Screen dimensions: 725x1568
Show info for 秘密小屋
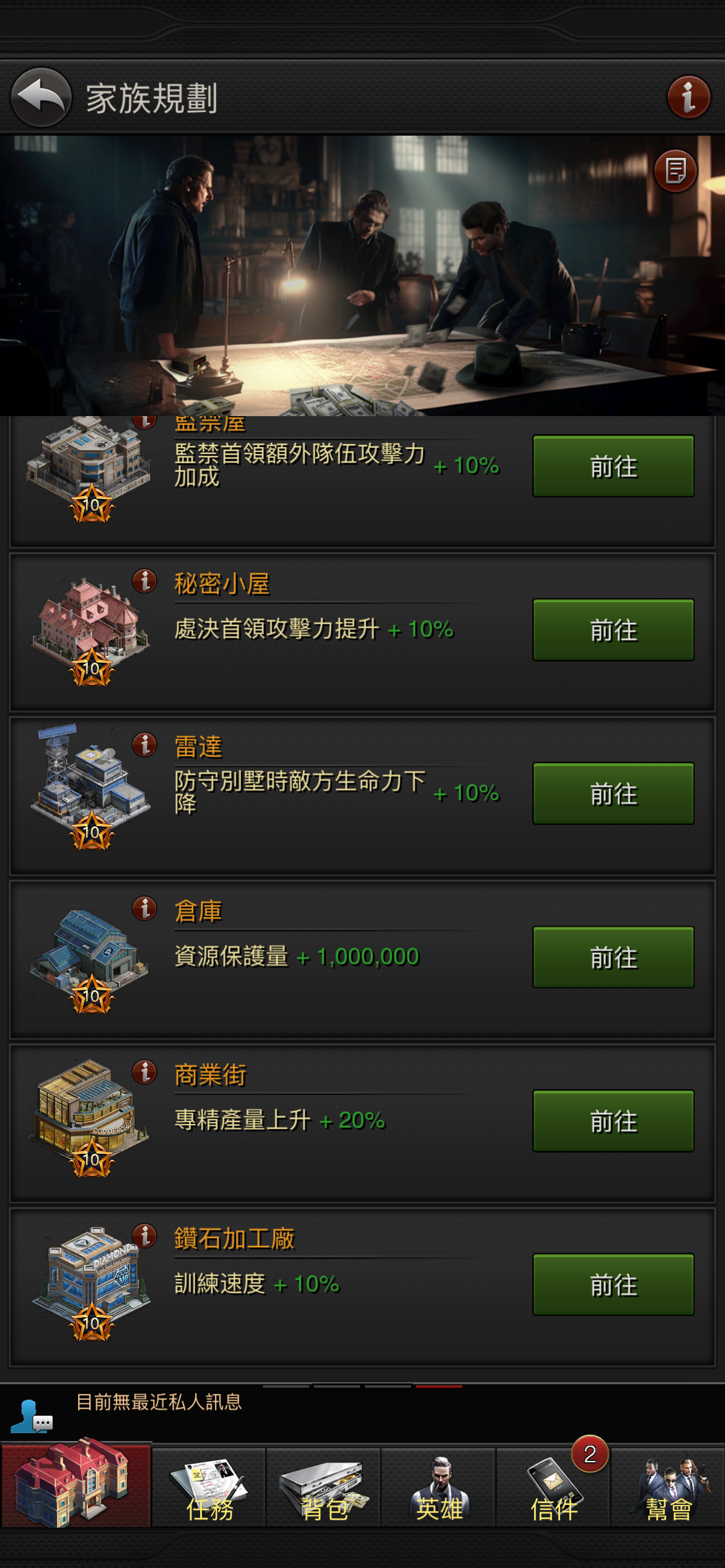click(x=144, y=581)
